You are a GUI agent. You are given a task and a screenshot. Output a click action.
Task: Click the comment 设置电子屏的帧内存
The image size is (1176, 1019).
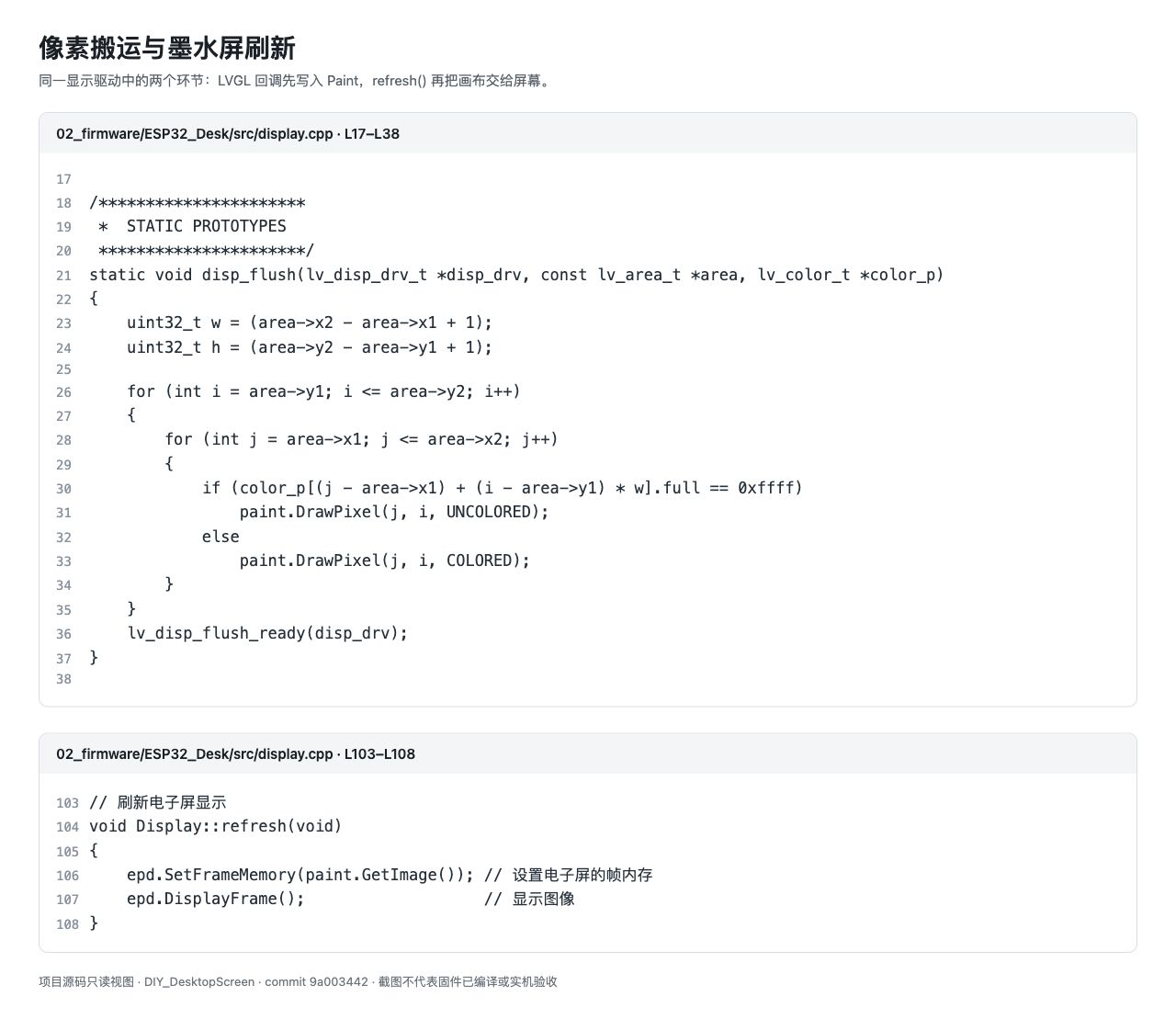569,875
